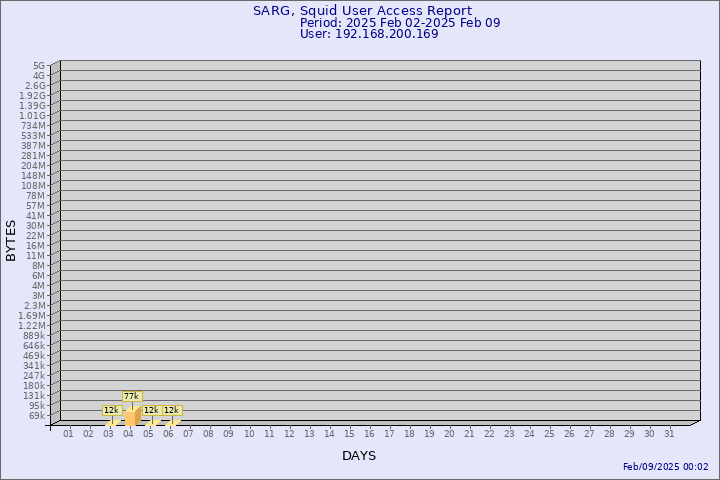Click the 5G mark on the y-axis
Viewport: 720px width, 480px height.
39,65
